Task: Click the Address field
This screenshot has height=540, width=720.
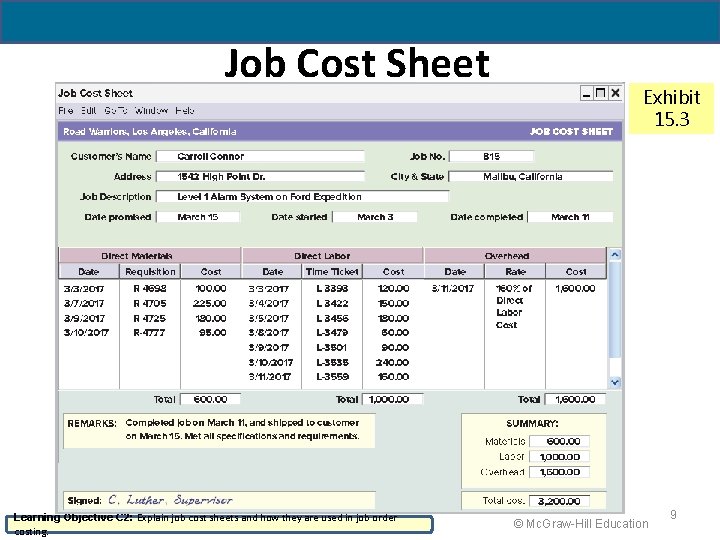Action: (260, 177)
